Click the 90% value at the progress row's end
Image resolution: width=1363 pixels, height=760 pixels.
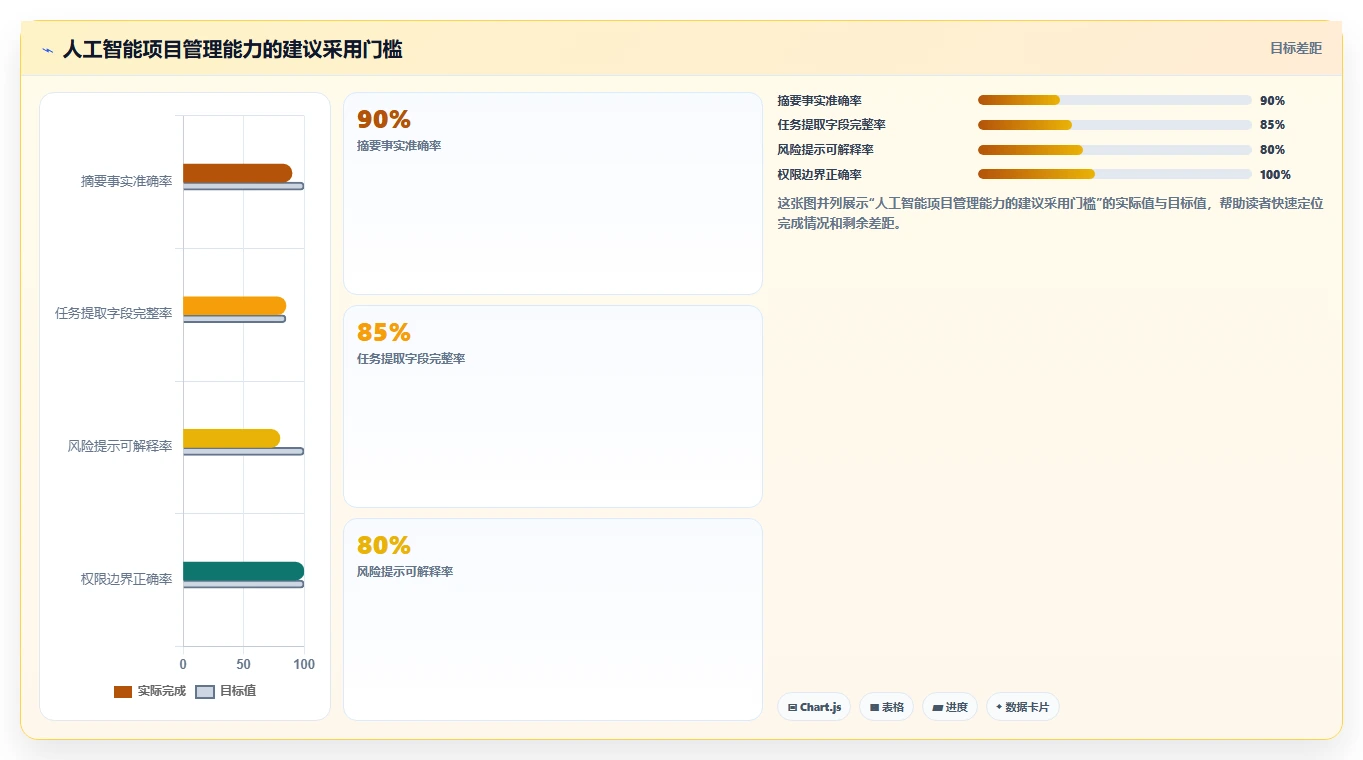1272,101
